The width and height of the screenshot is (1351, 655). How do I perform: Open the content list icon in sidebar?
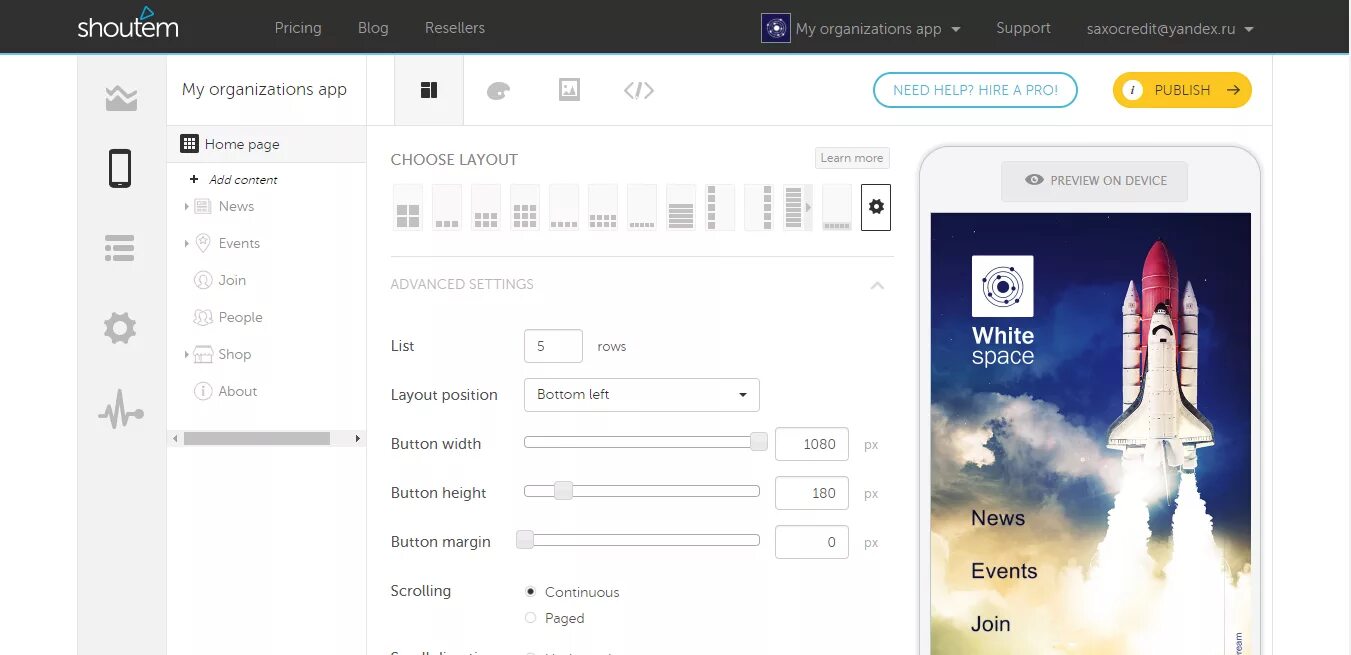(x=120, y=248)
